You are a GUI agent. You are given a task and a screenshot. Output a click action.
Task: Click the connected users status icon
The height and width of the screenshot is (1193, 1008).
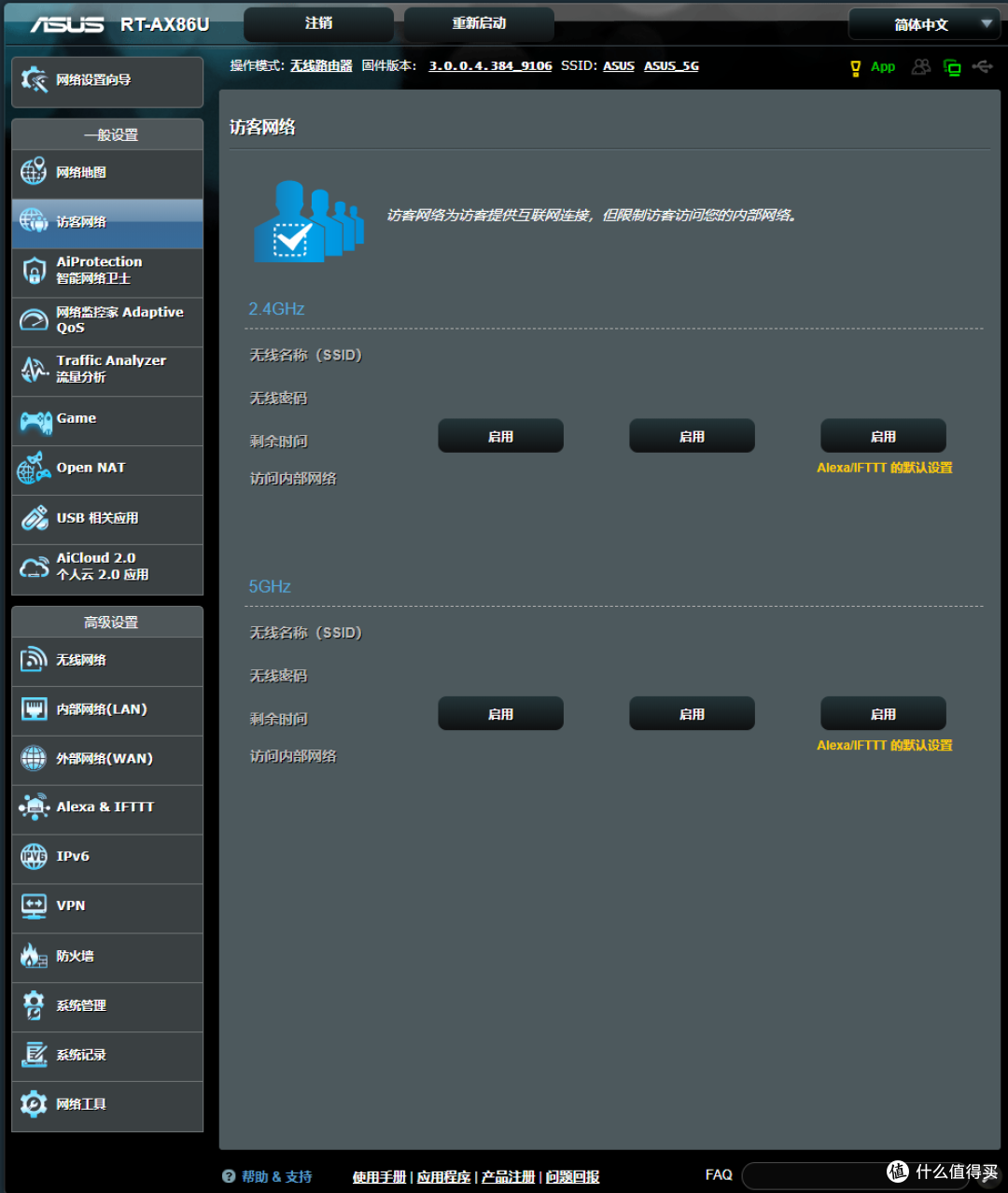tap(921, 67)
